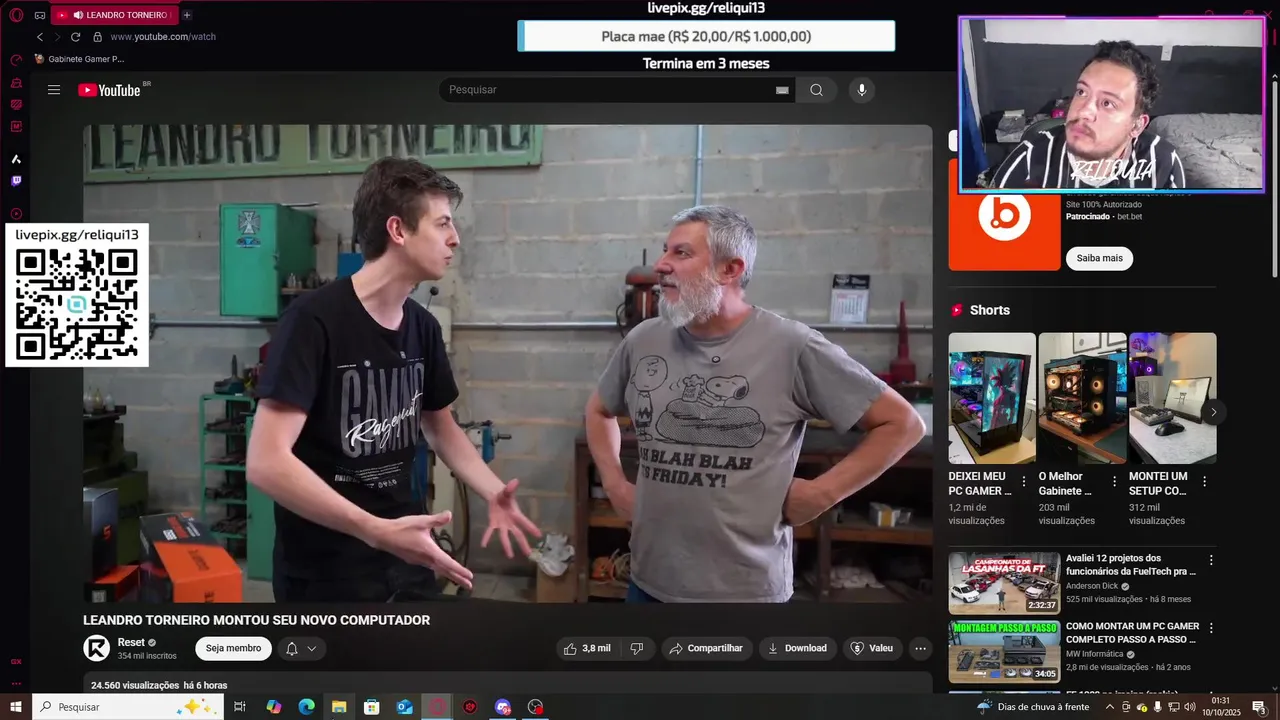Open GX Control speedometer in sidebar
This screenshot has width=1280, height=720.
click(16, 60)
